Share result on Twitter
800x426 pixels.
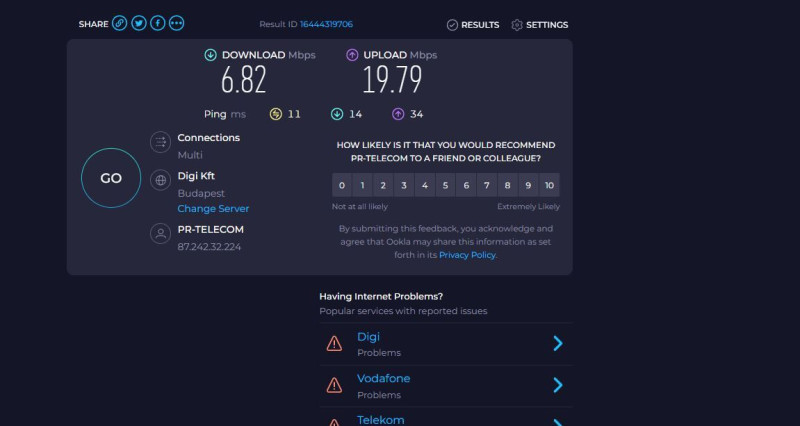139,23
